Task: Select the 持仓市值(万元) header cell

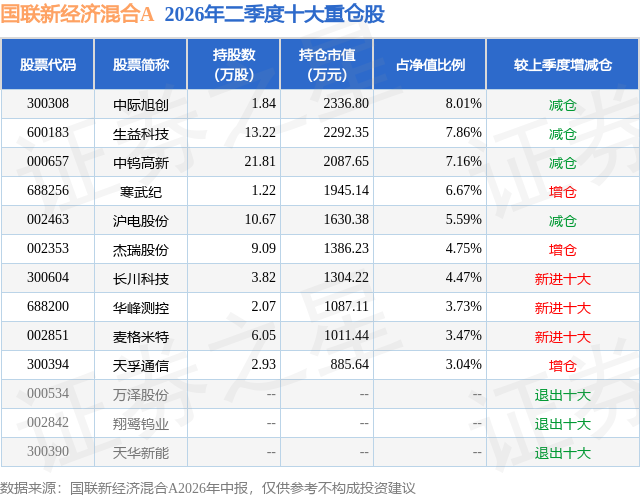Action: click(x=327, y=64)
